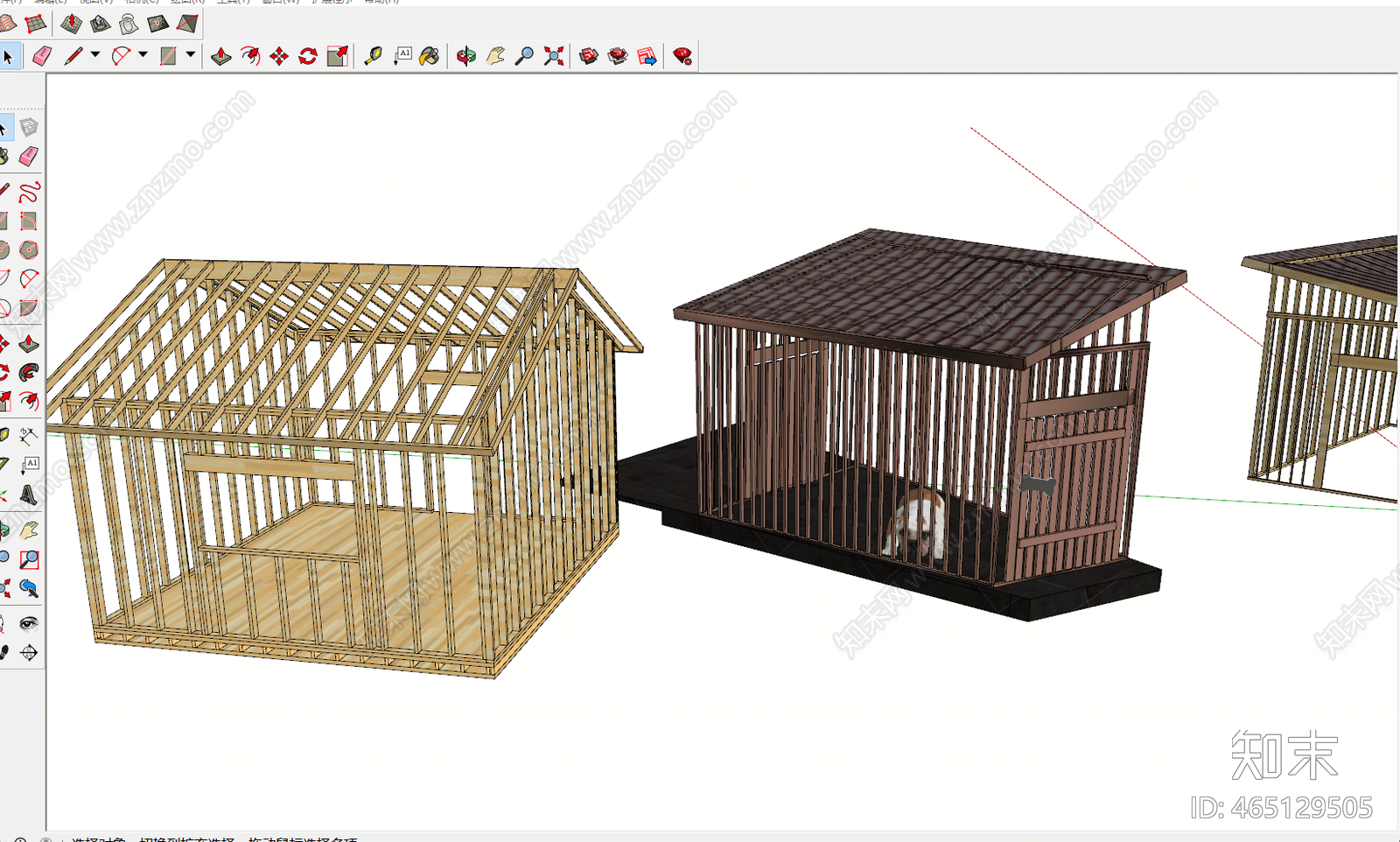
Task: Activate the Orbit tool in the top toolbar
Action: click(x=466, y=57)
